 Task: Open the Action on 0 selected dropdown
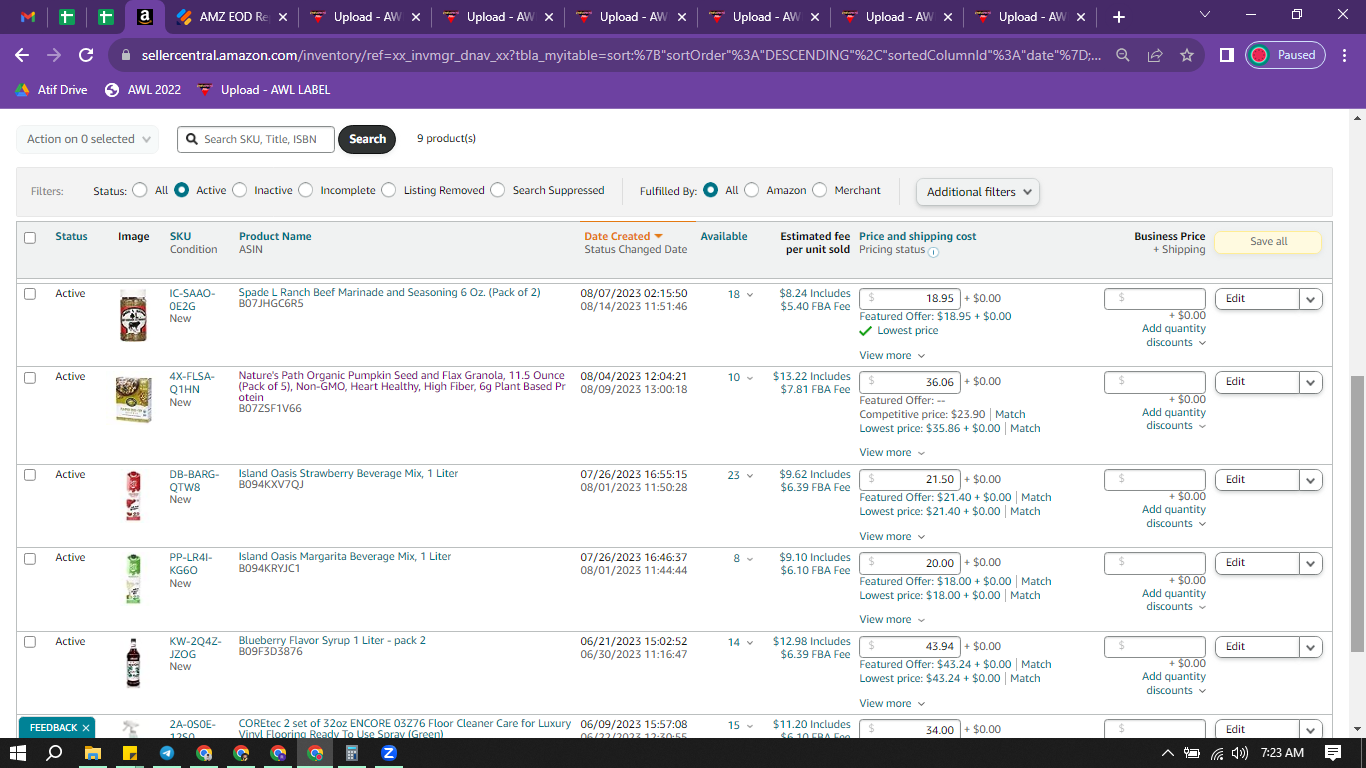coord(88,139)
